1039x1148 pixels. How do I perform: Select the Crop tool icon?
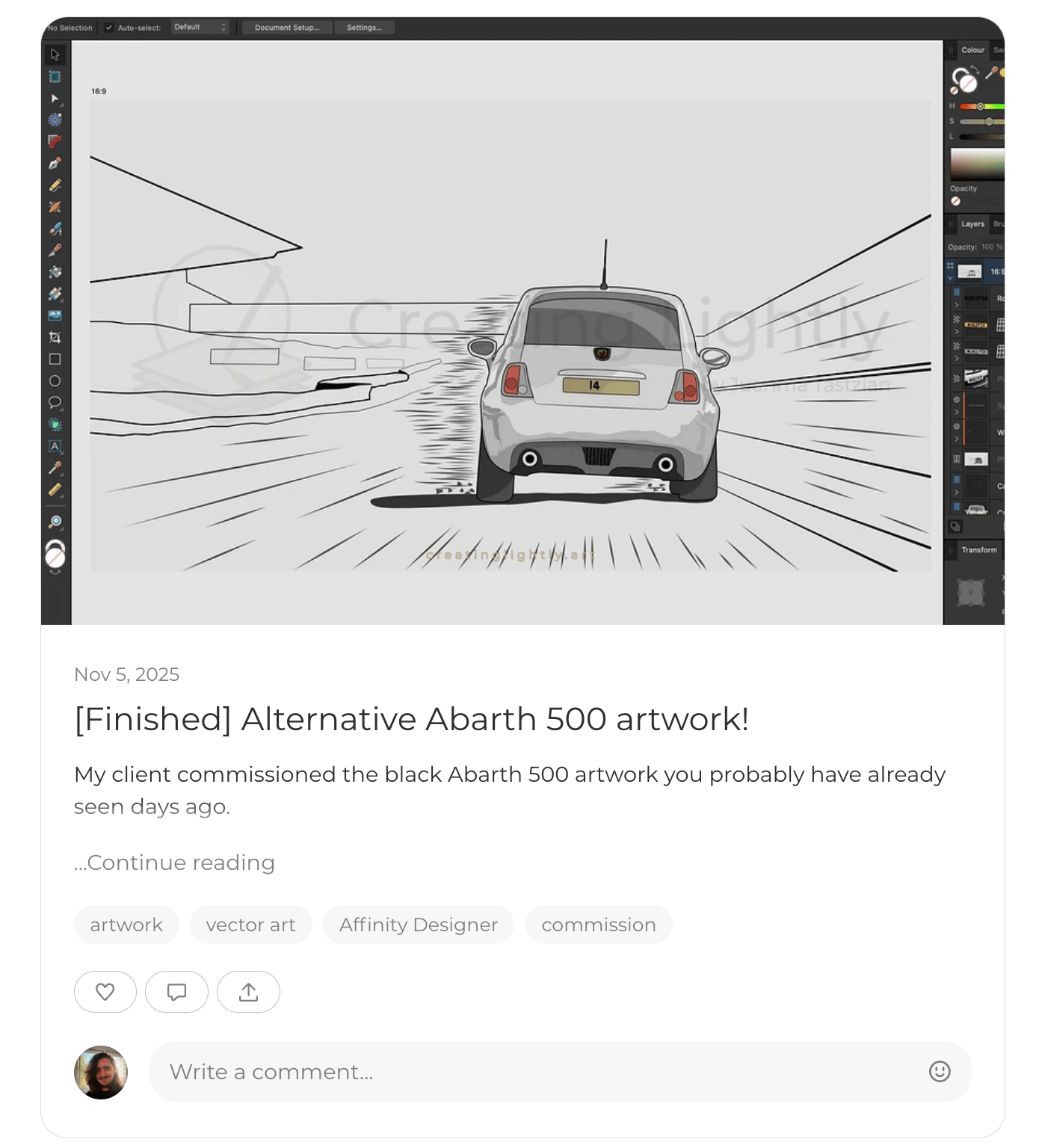click(55, 337)
